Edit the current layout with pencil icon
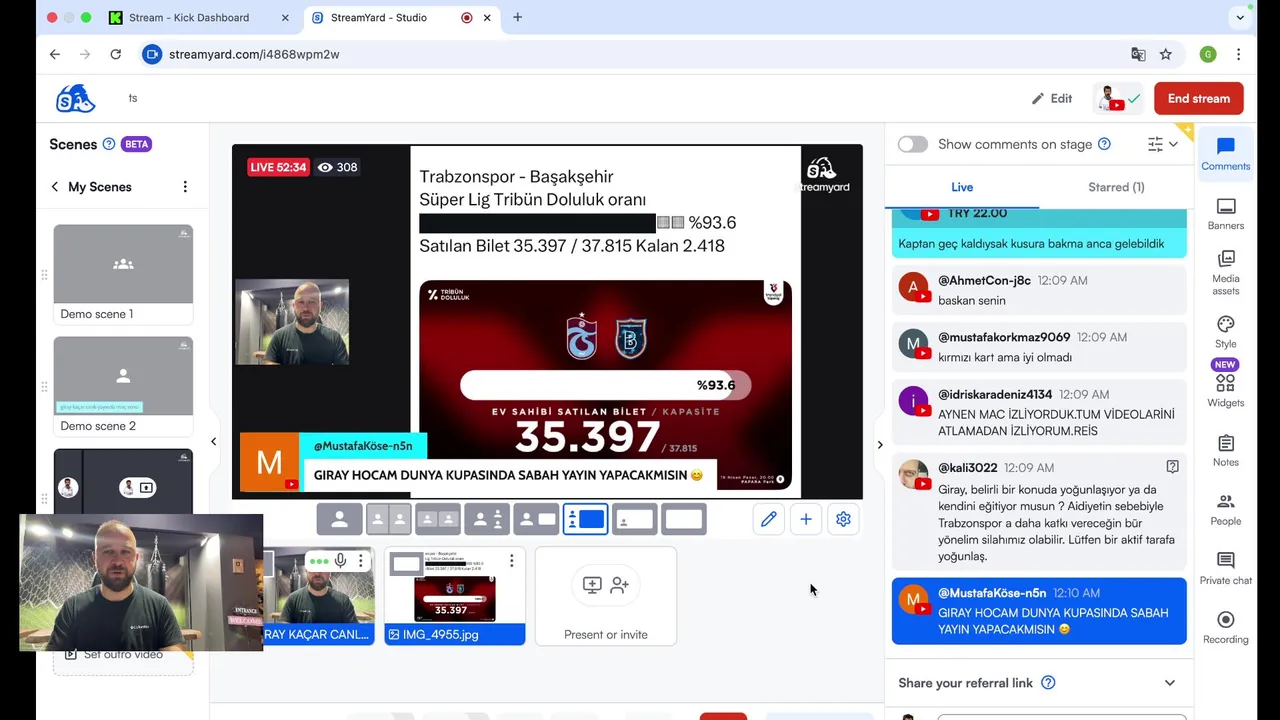 pyautogui.click(x=768, y=519)
